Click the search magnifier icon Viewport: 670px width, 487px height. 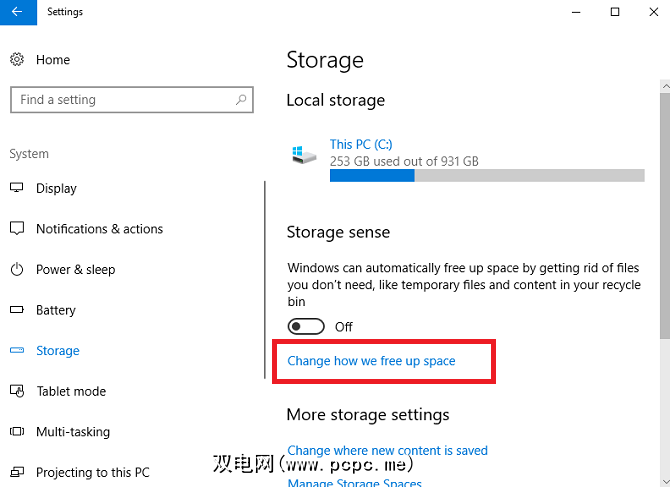tap(241, 100)
